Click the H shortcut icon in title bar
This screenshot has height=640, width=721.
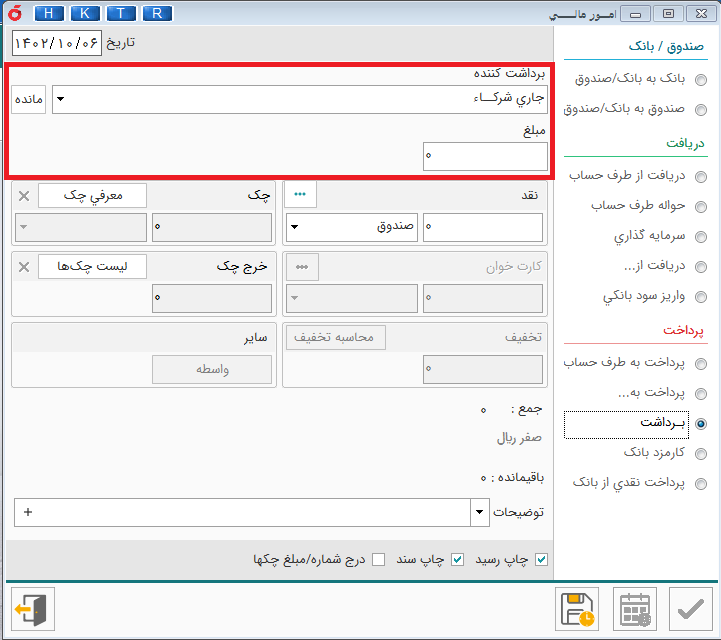coord(49,13)
